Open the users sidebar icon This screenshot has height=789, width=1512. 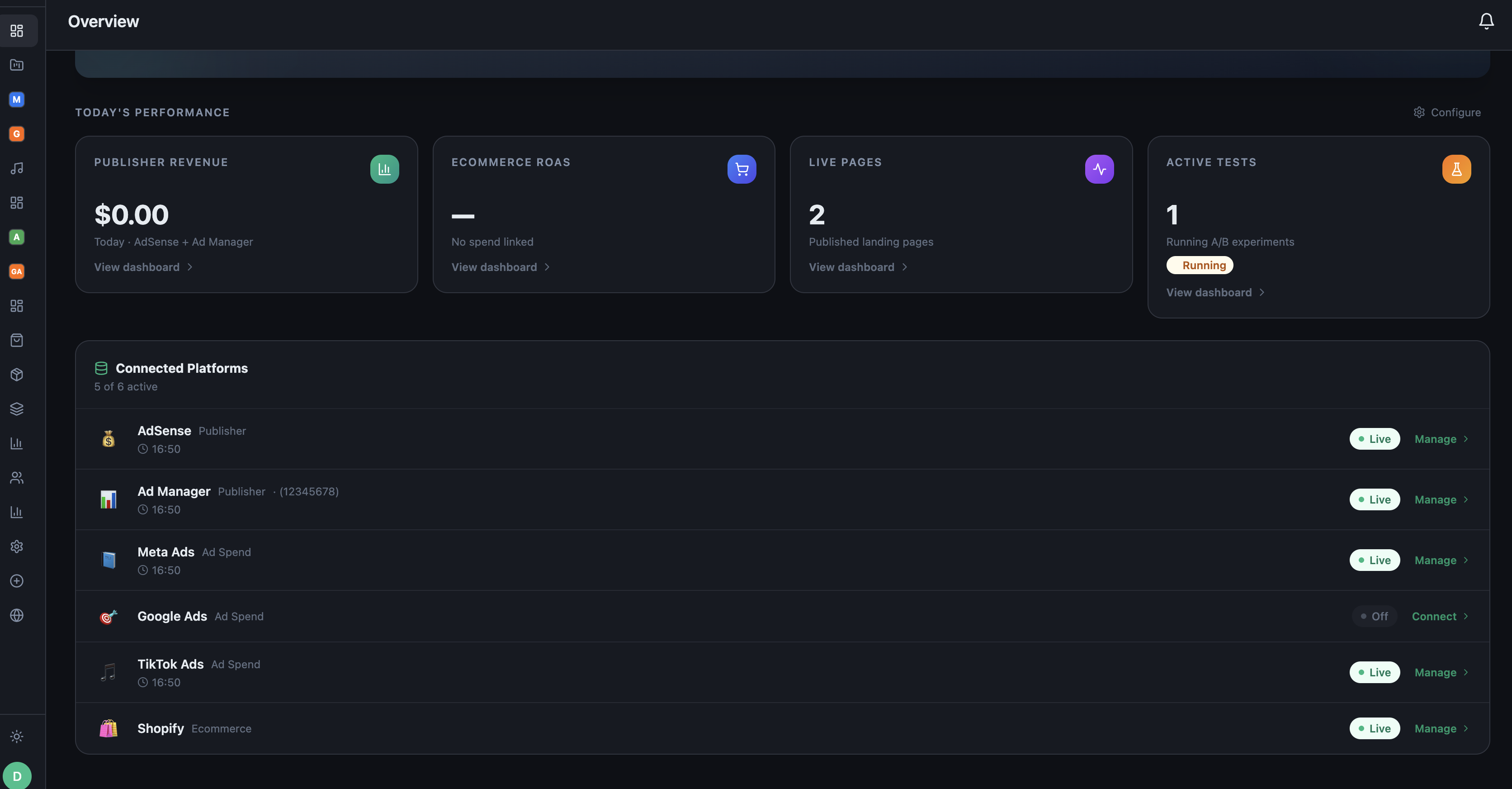coord(17,478)
